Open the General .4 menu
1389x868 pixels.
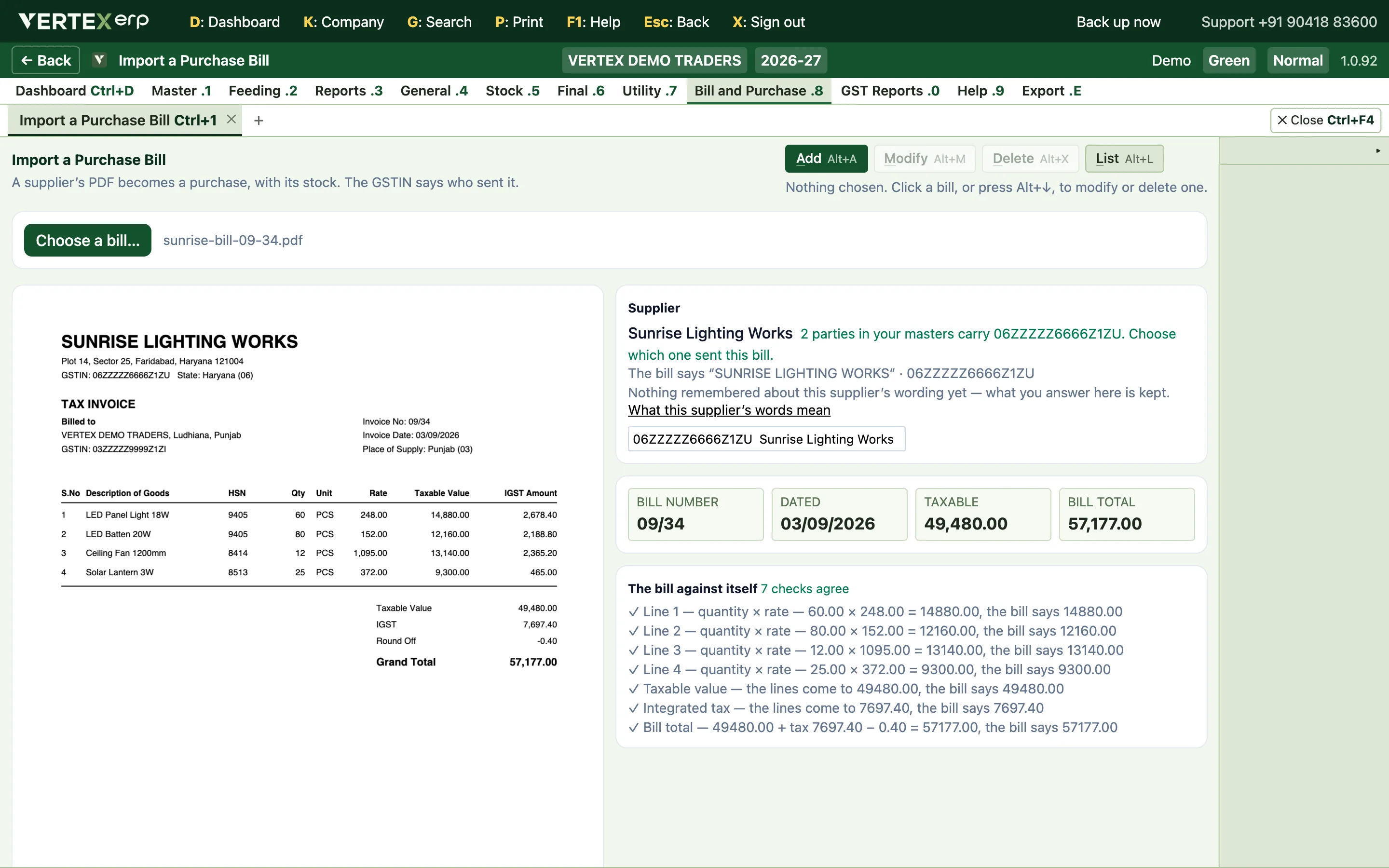(434, 91)
